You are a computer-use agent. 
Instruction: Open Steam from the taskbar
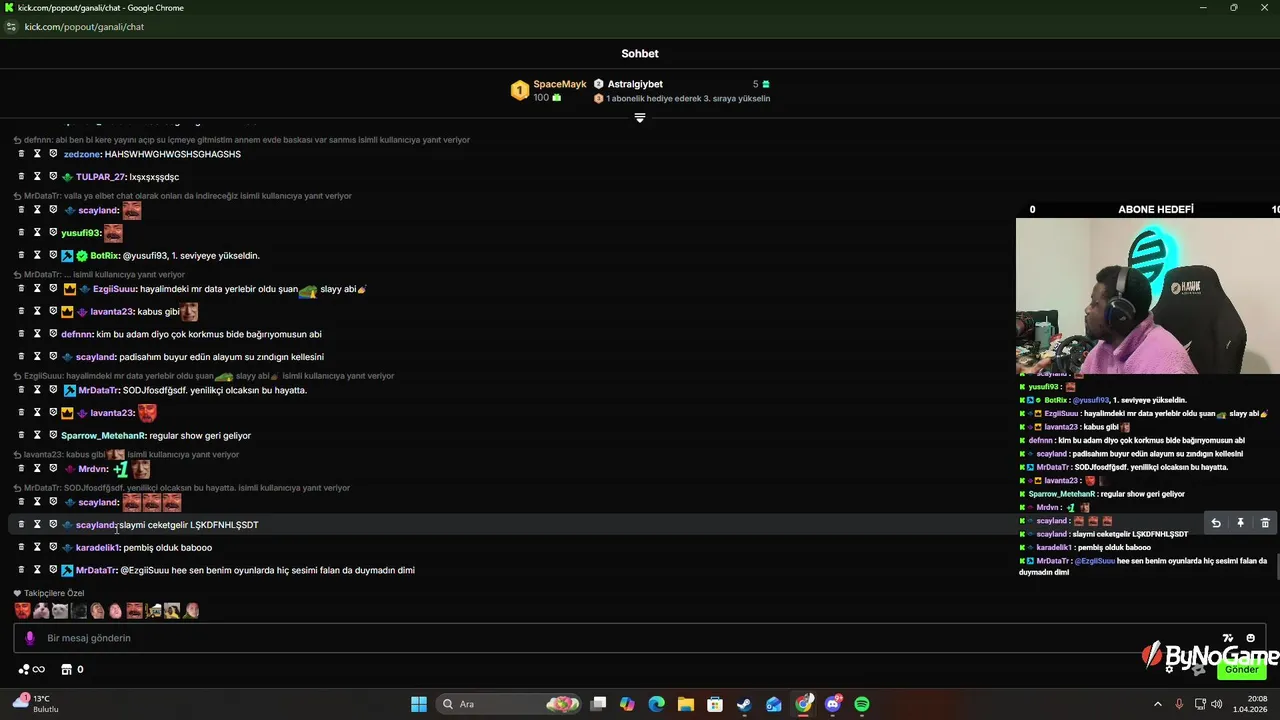point(744,704)
